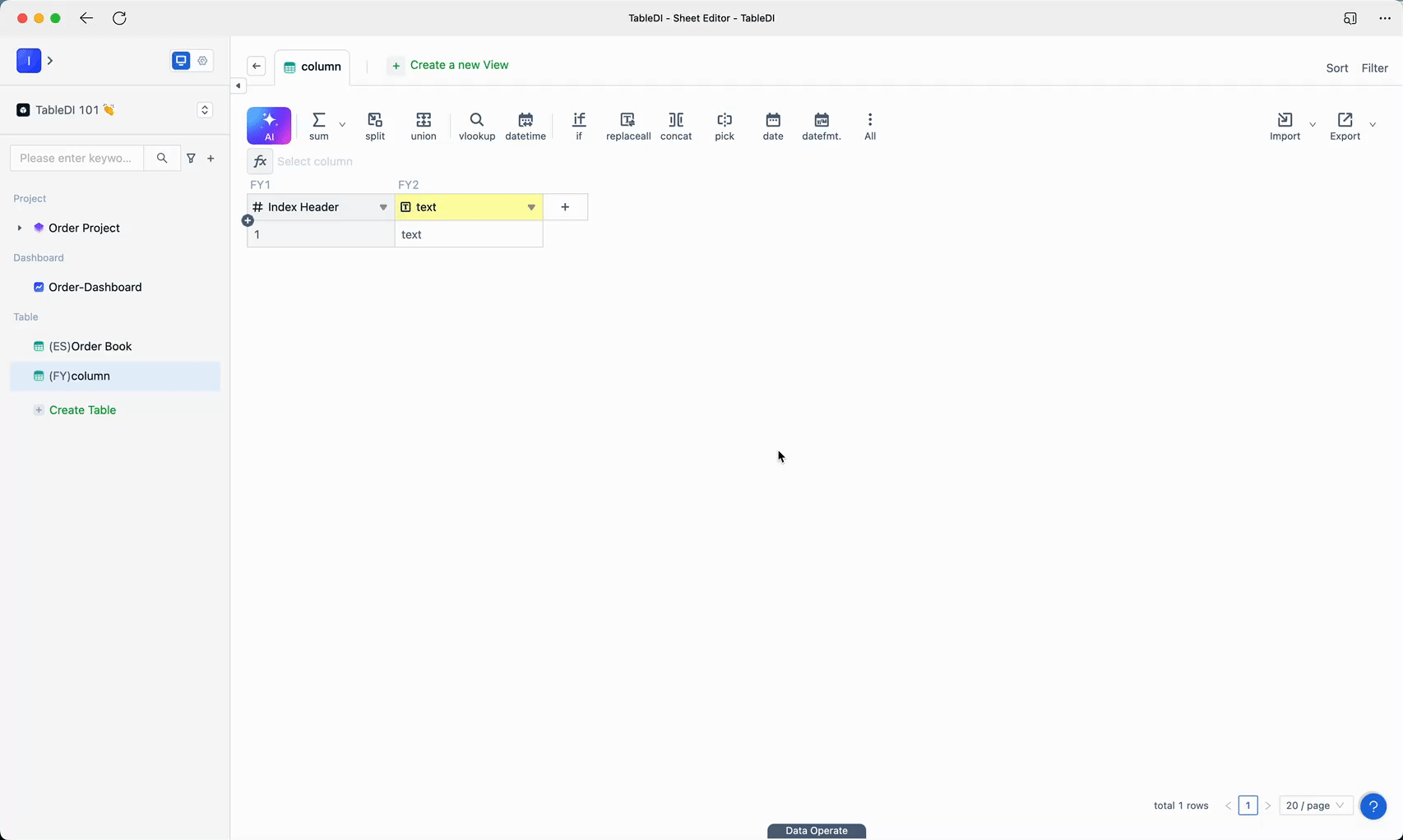Choose the pick function

pyautogui.click(x=725, y=126)
